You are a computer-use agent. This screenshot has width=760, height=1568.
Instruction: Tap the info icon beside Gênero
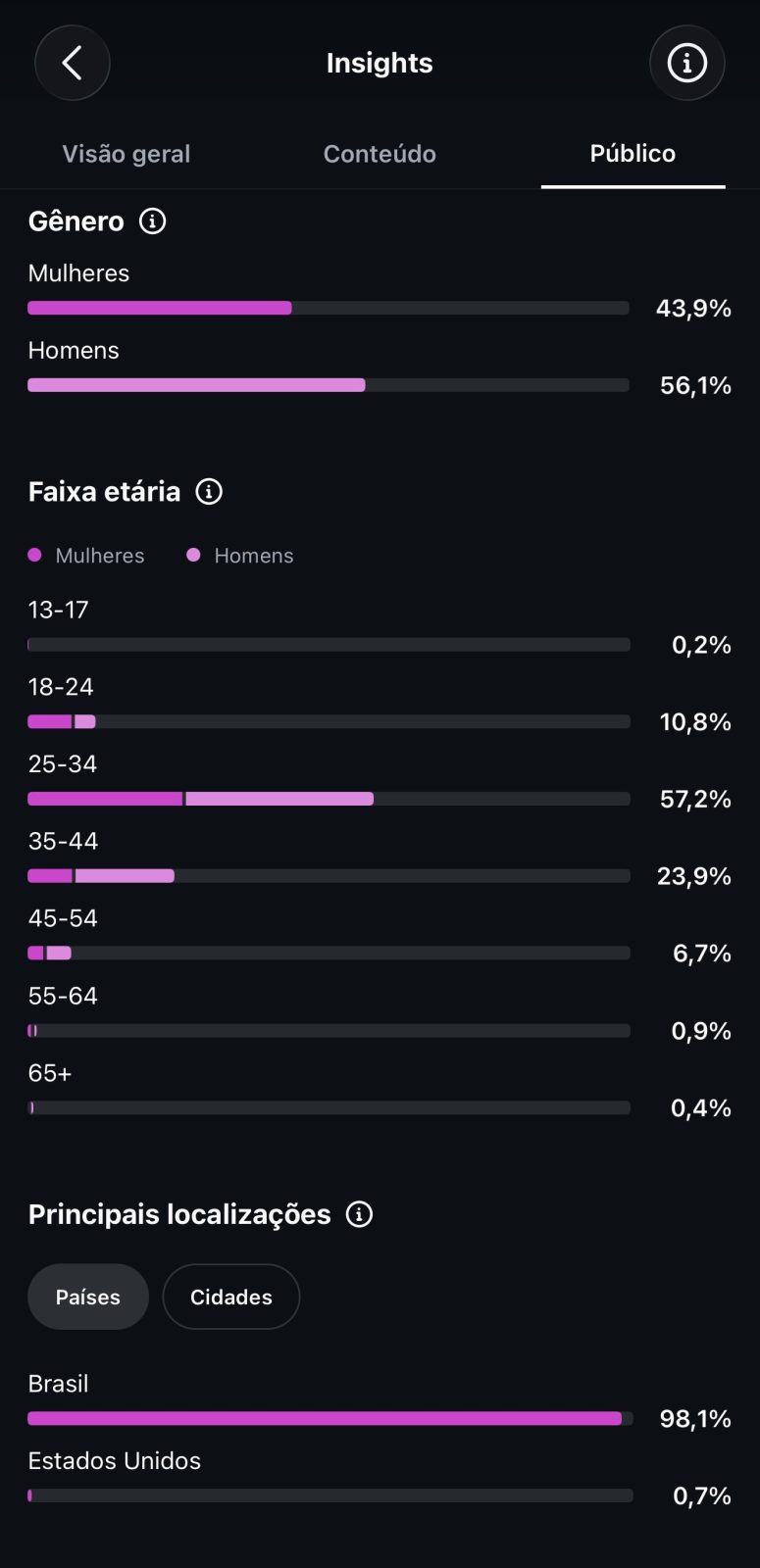pos(152,220)
